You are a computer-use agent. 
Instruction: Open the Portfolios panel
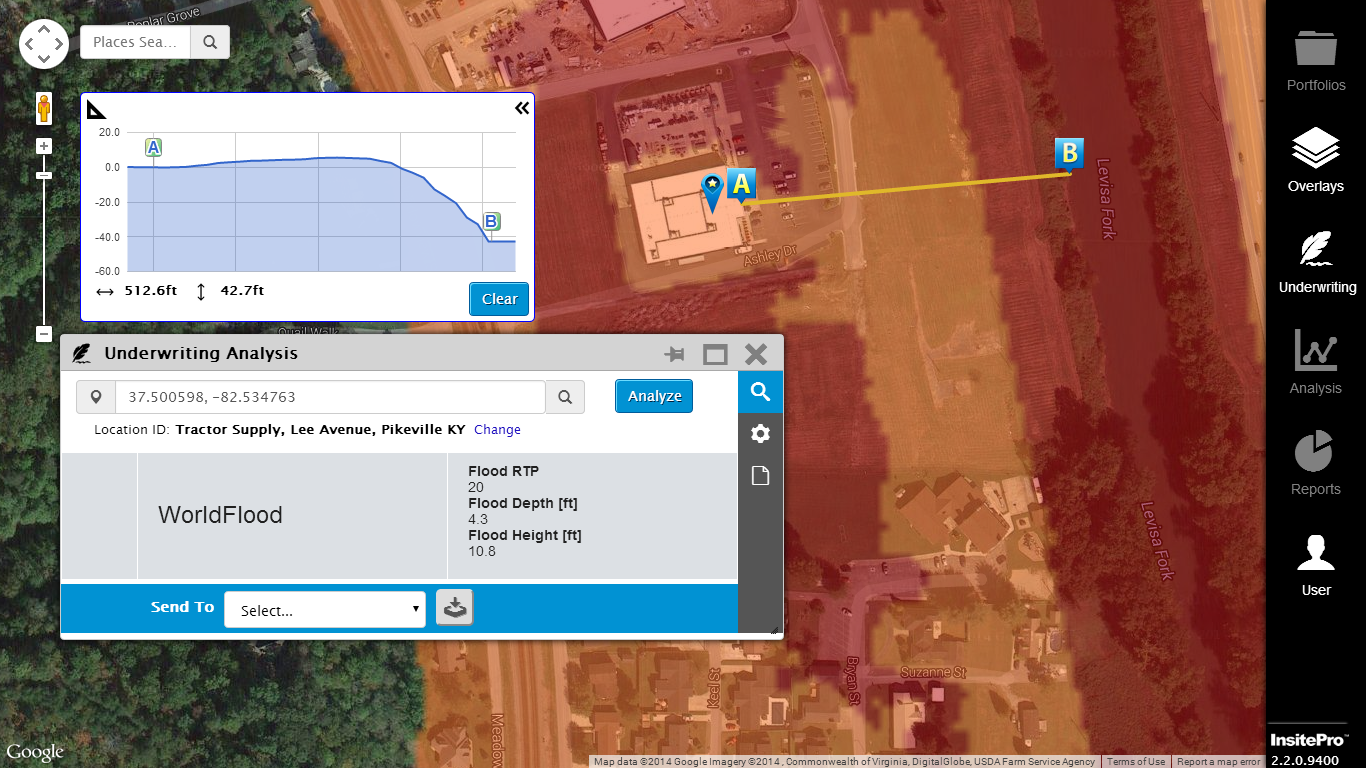pos(1315,61)
